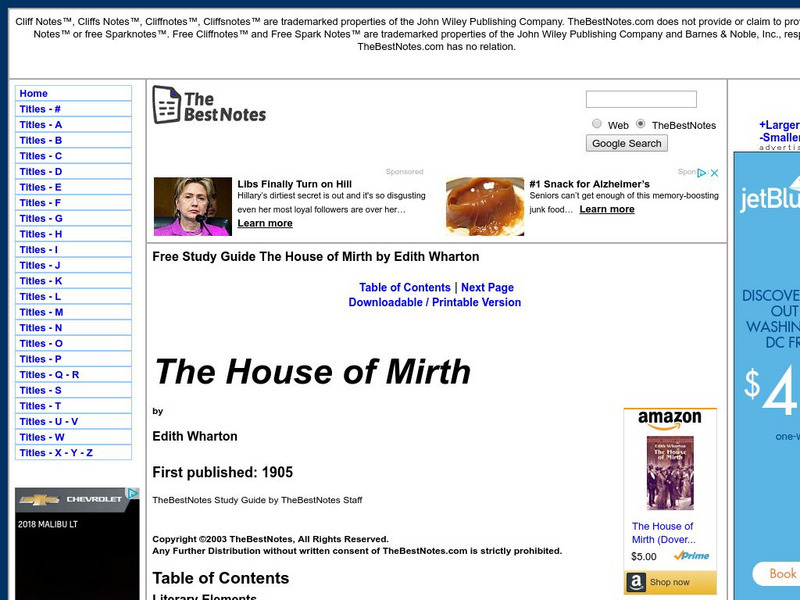Open 'The House of Mirth (Dover...' Amazon link

tap(663, 533)
